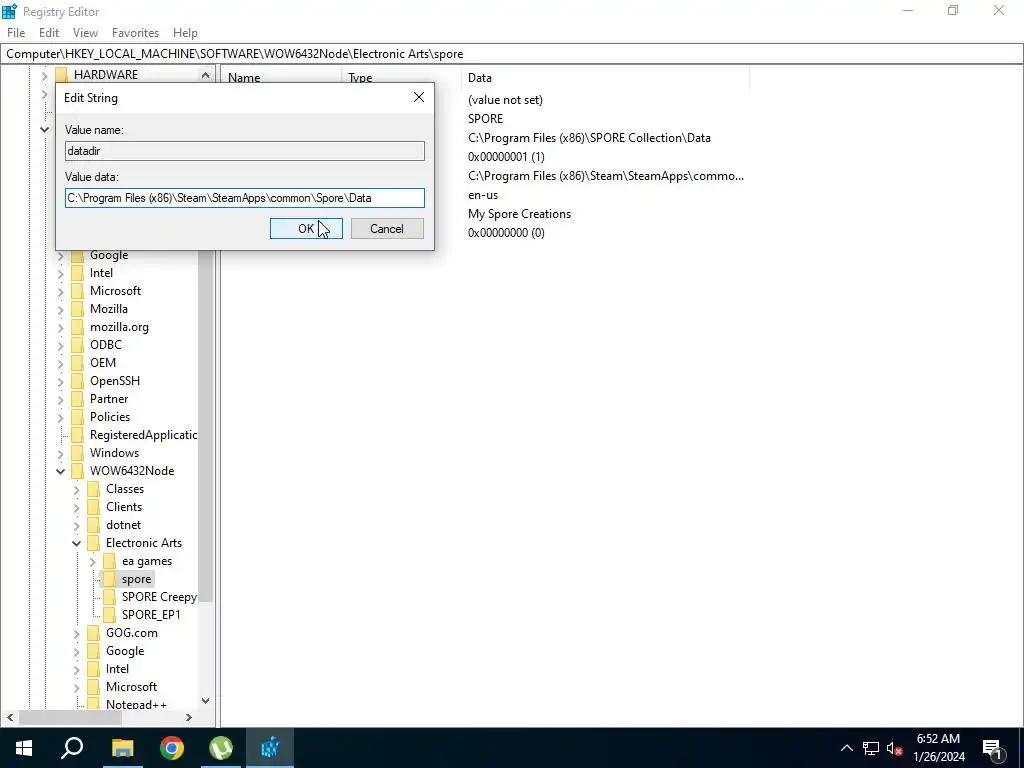The height and width of the screenshot is (768, 1024).
Task: Show hidden system tray icons
Action: click(846, 748)
